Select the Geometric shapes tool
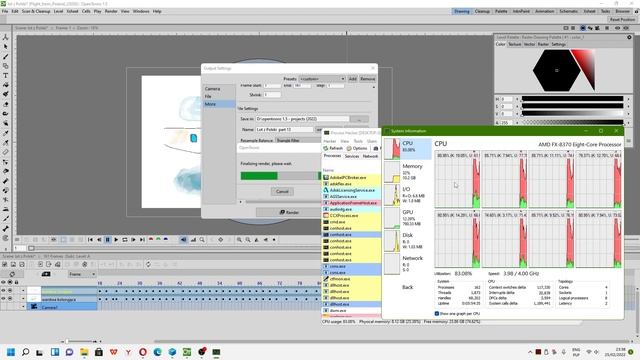Image resolution: width=640 pixels, height=360 pixels. pos(6,66)
